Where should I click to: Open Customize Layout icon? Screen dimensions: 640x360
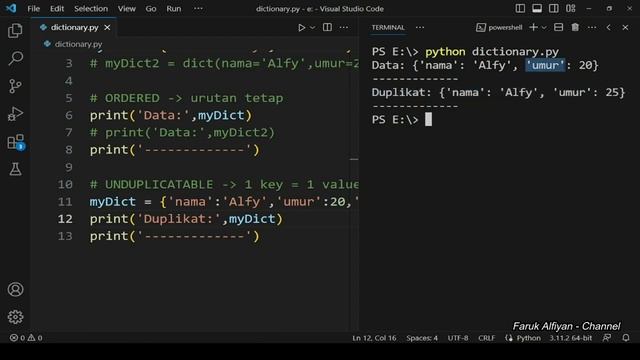pyautogui.click(x=571, y=9)
